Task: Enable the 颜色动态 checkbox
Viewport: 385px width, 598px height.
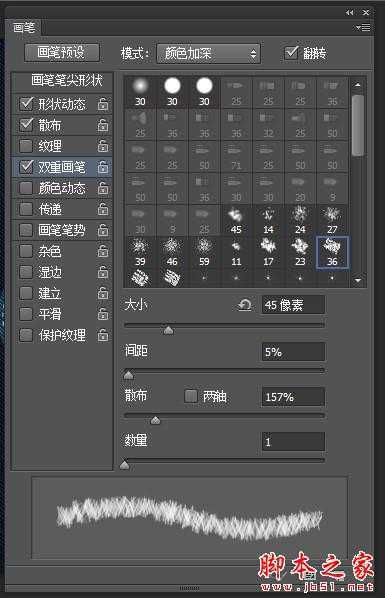Action: 26,187
